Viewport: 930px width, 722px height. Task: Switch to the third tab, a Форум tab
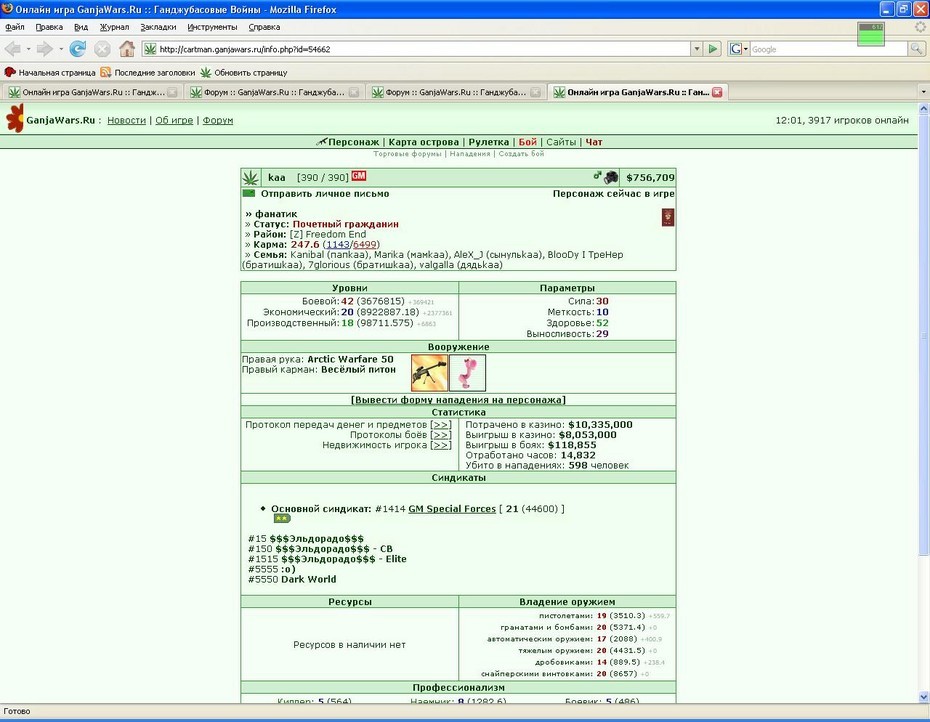(x=455, y=92)
